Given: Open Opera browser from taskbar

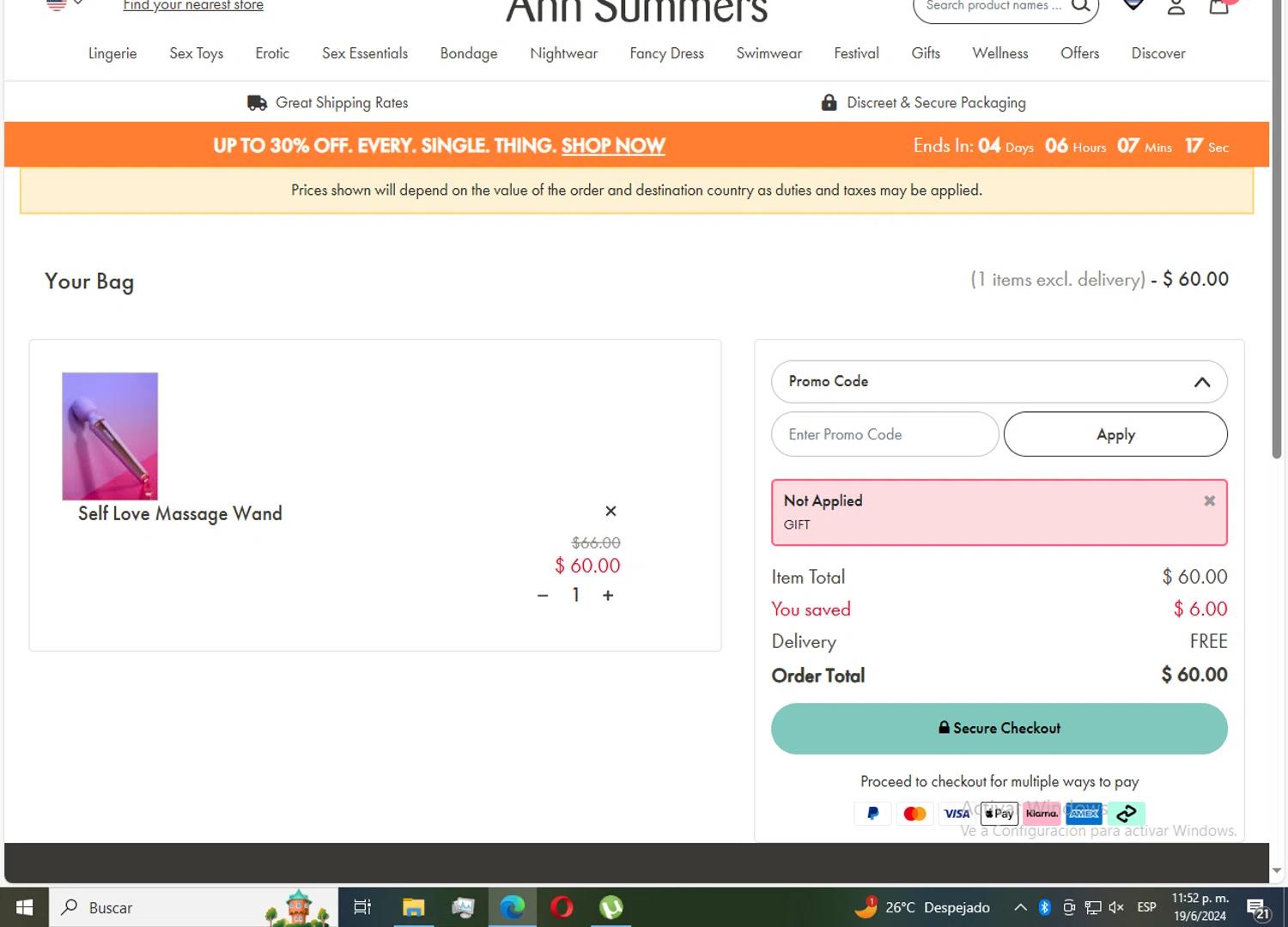Looking at the screenshot, I should (562, 907).
